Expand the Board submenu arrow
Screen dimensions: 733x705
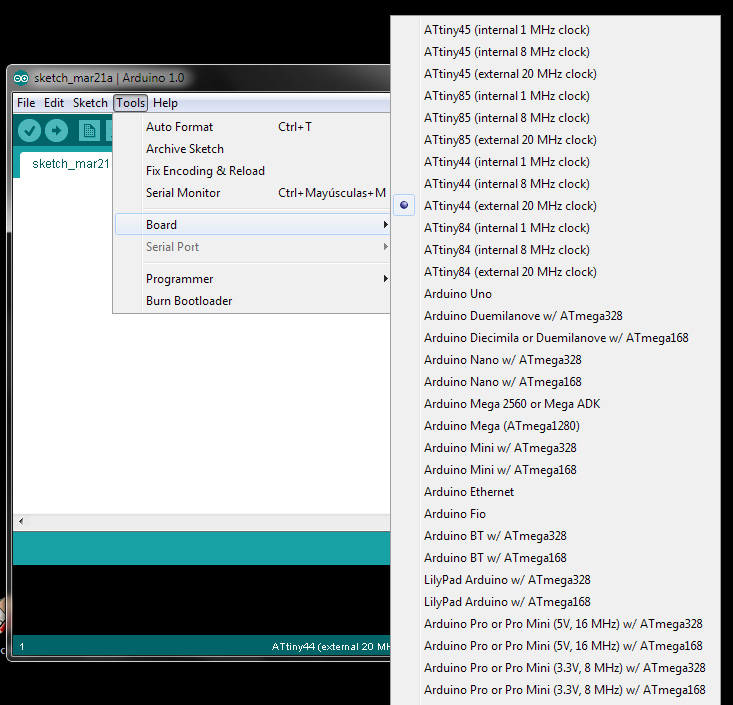tap(385, 224)
